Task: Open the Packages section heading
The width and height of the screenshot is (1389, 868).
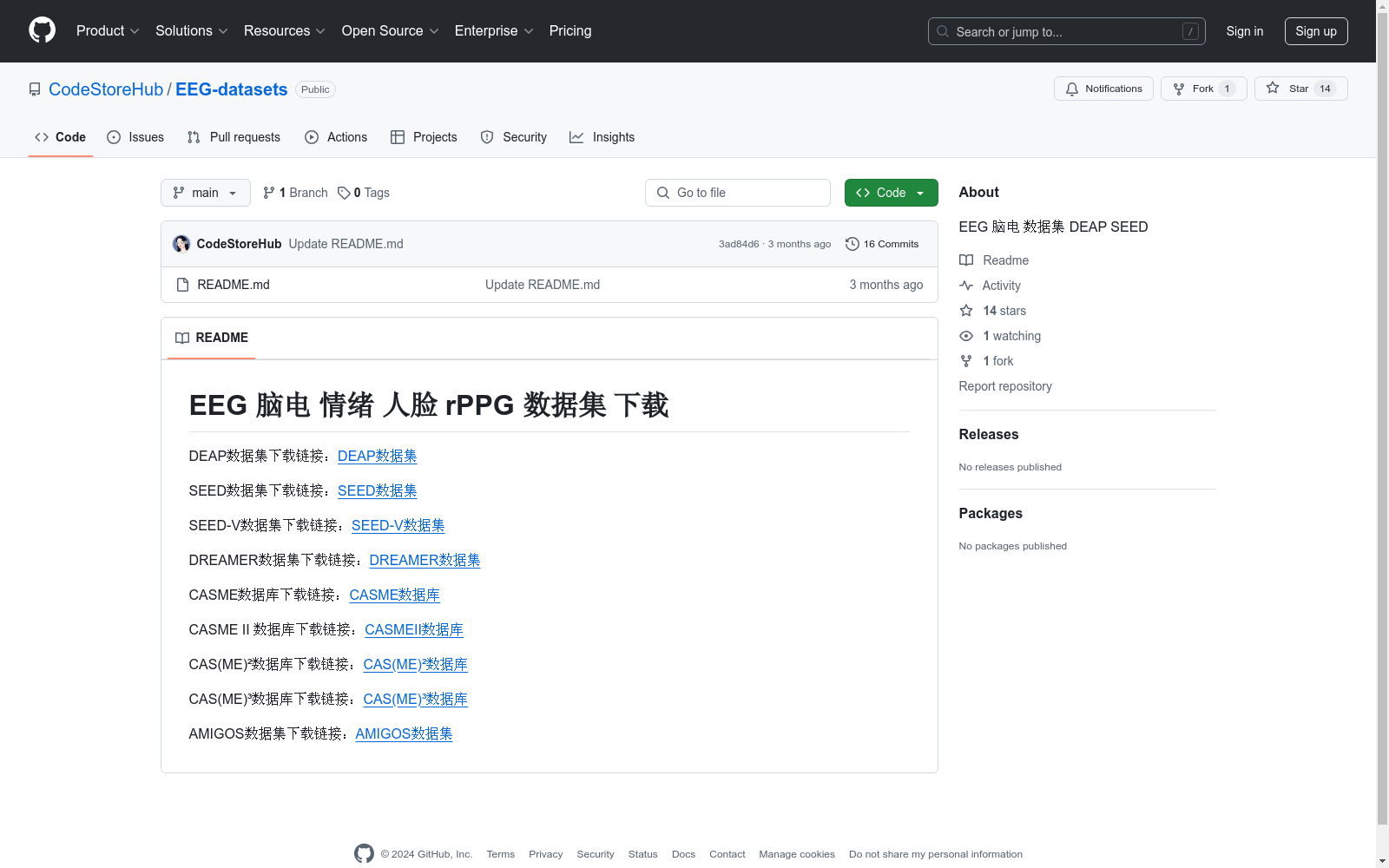Action: [x=991, y=513]
